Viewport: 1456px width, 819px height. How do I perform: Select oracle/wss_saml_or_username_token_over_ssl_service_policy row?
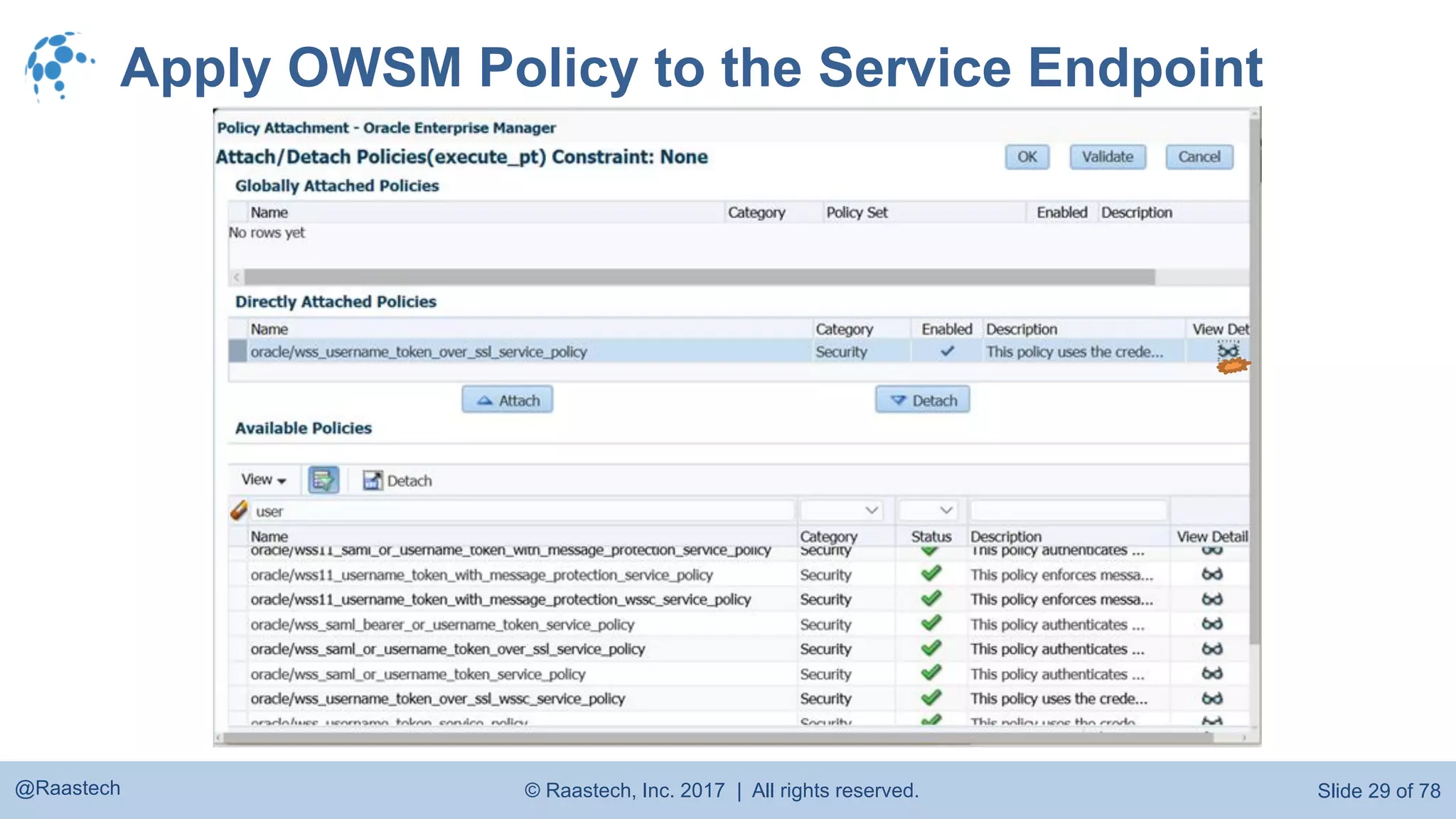[x=738, y=649]
